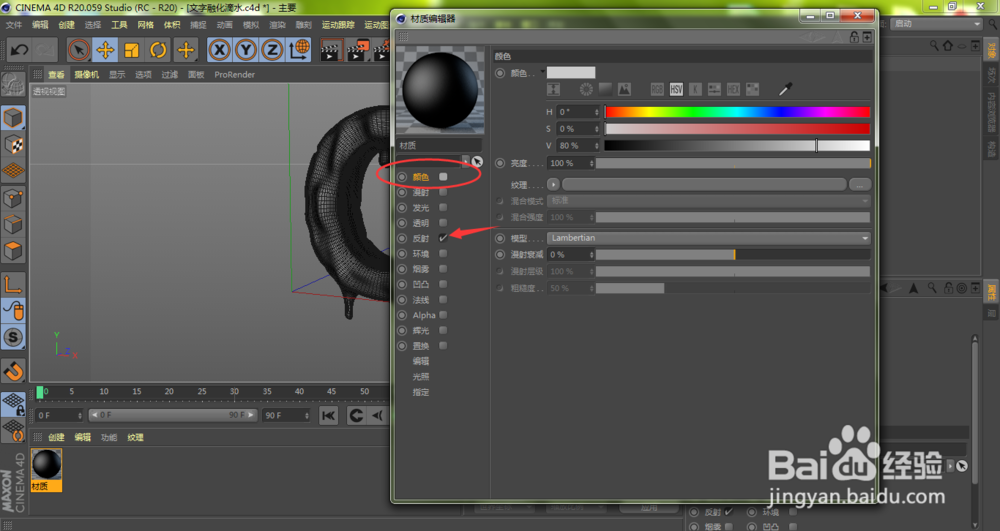
Task: Uncheck the 反射 channel checkbox
Action: [443, 238]
